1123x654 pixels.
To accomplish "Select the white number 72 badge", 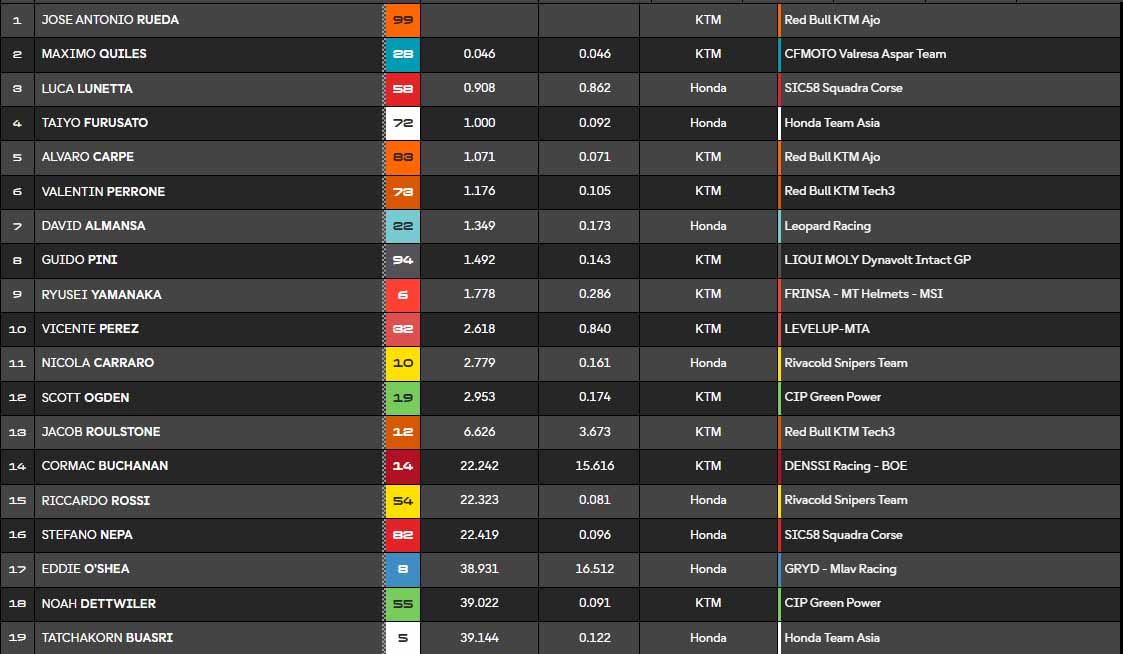I will pyautogui.click(x=403, y=123).
